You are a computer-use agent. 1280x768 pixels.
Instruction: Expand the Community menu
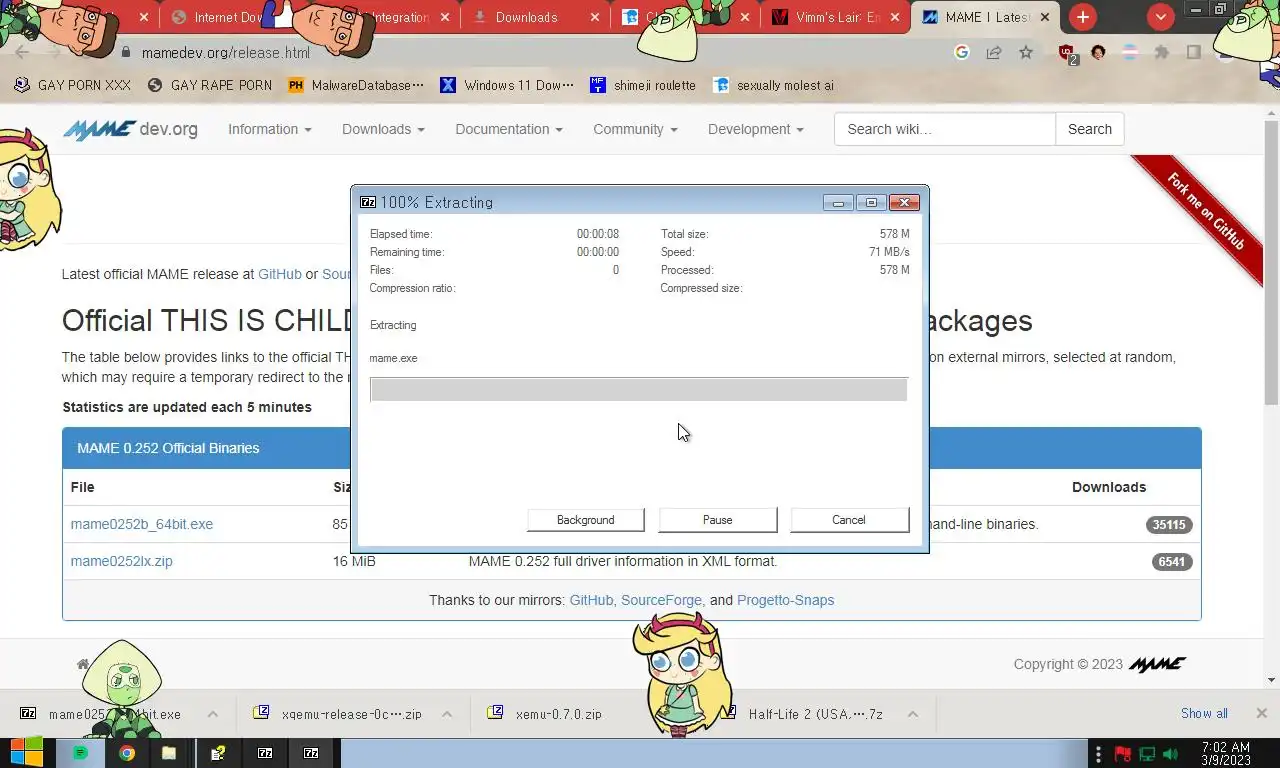(x=635, y=129)
